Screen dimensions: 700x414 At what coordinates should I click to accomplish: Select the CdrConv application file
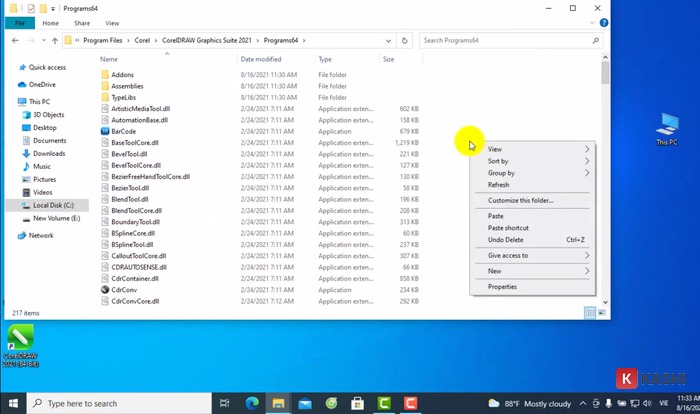pyautogui.click(x=123, y=290)
